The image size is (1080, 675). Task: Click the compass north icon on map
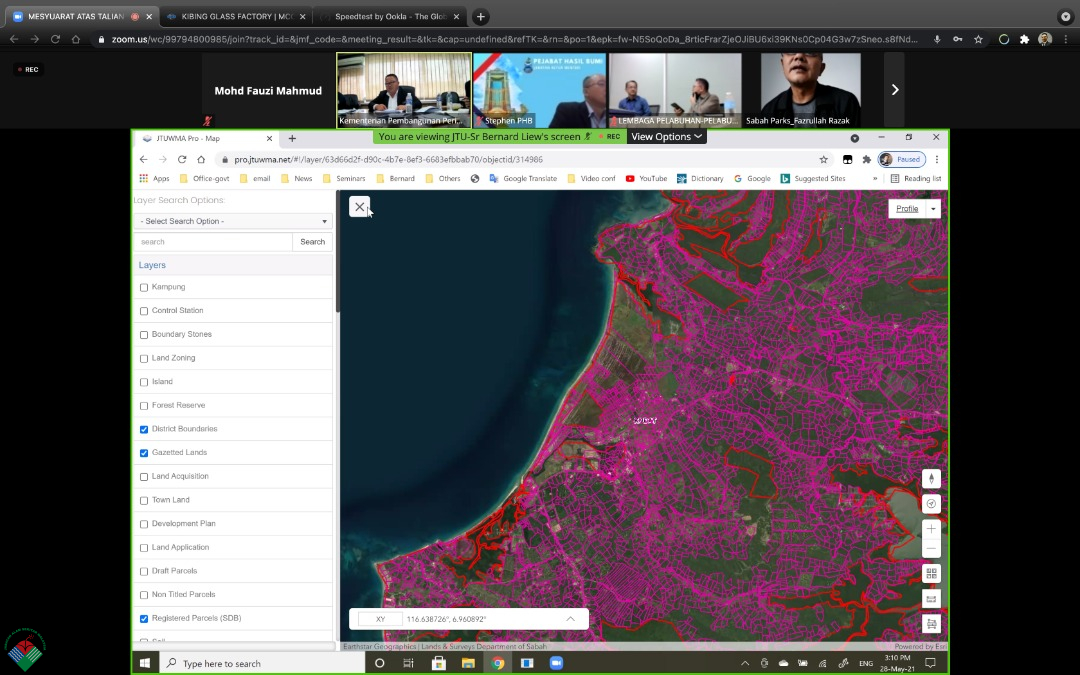click(x=931, y=479)
